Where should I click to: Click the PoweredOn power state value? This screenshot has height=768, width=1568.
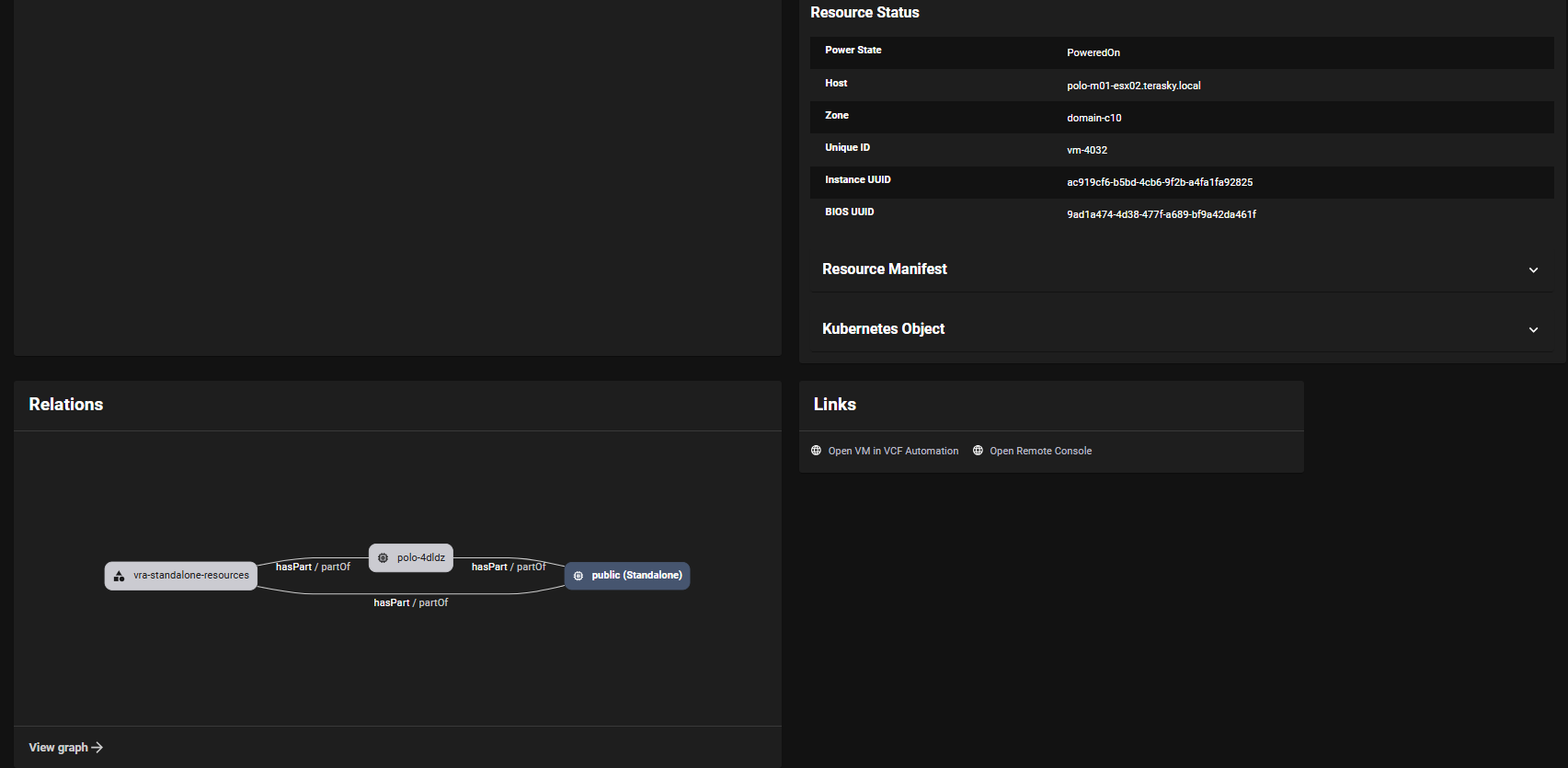(1093, 52)
